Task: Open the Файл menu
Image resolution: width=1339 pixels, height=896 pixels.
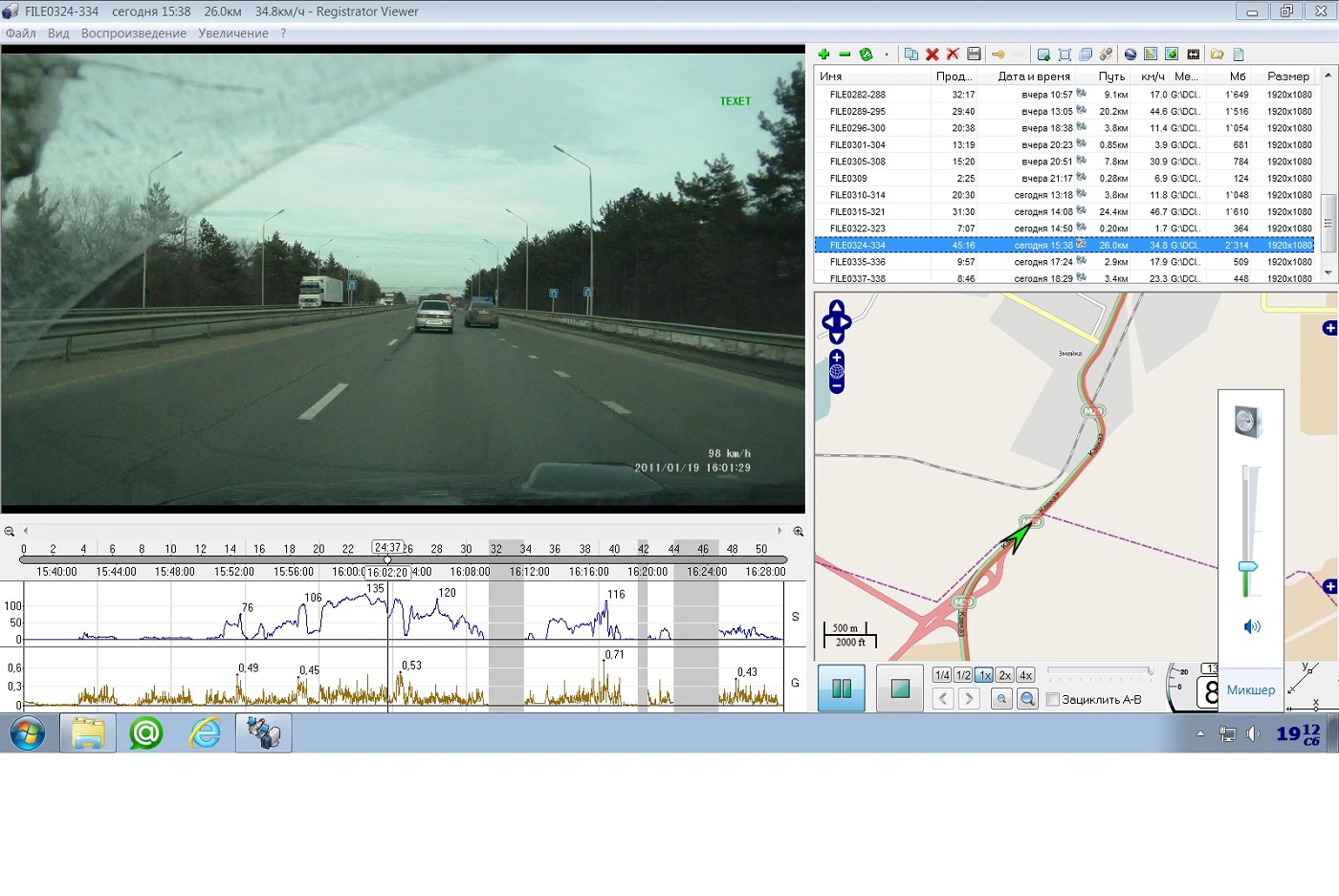Action: point(21,33)
